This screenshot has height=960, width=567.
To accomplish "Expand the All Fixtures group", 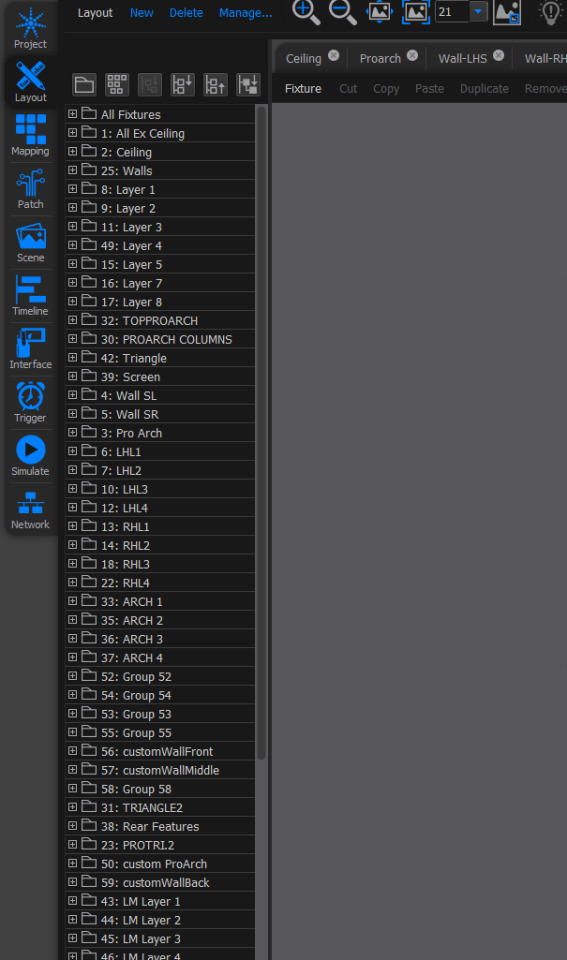I will (72, 114).
